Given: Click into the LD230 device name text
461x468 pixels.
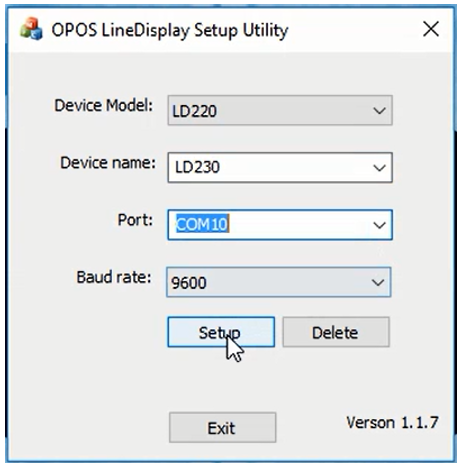Looking at the screenshot, I should click(x=197, y=168).
